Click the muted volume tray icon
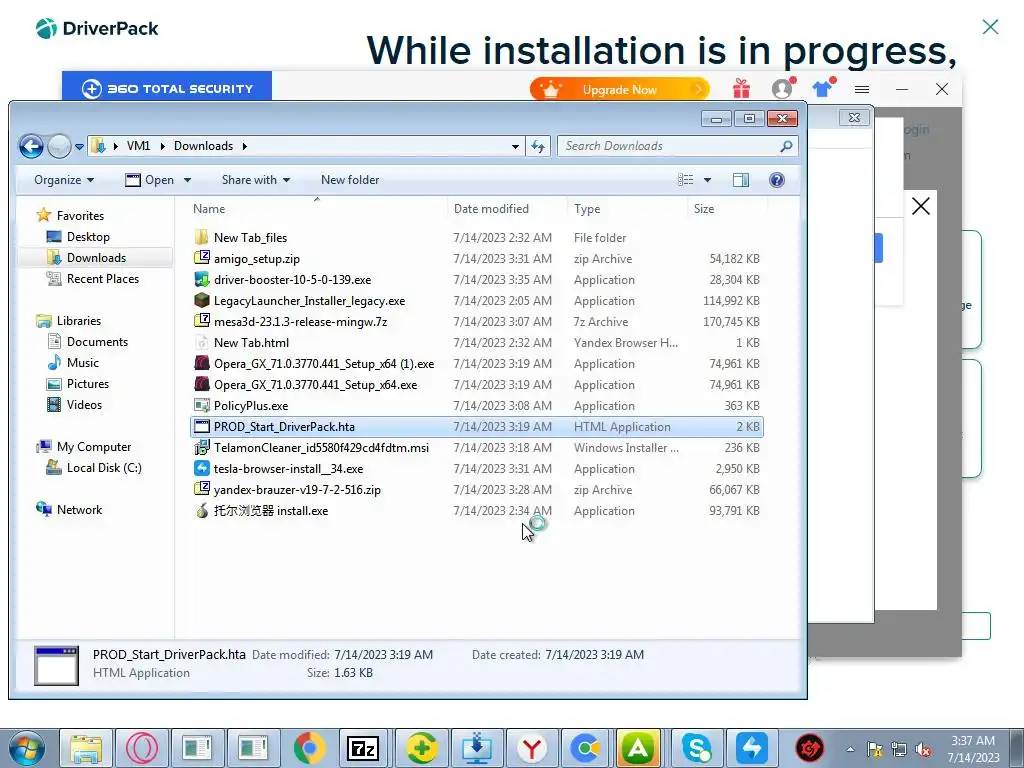This screenshot has width=1024, height=768. point(923,750)
